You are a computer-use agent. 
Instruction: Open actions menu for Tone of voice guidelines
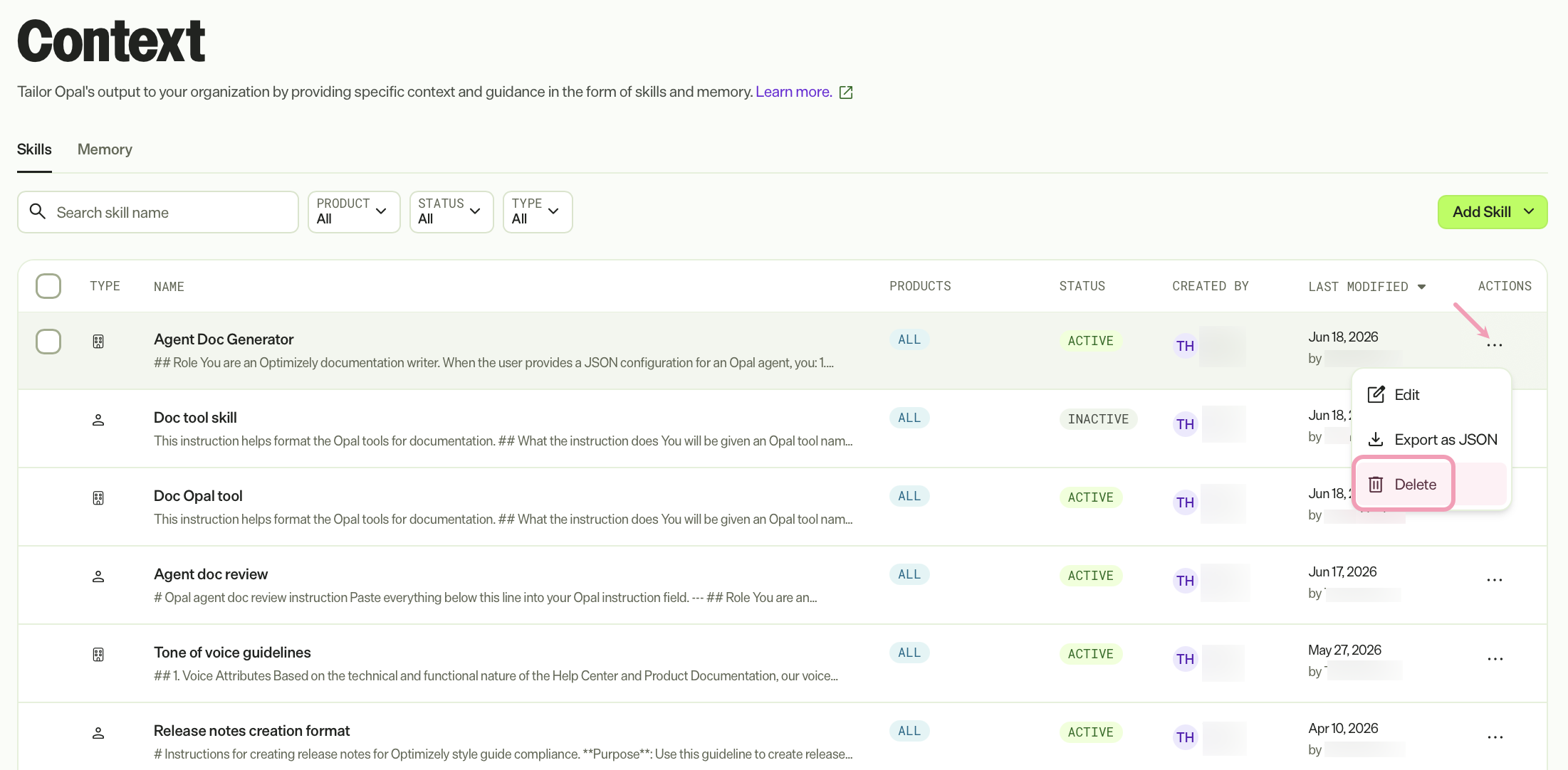[1495, 658]
